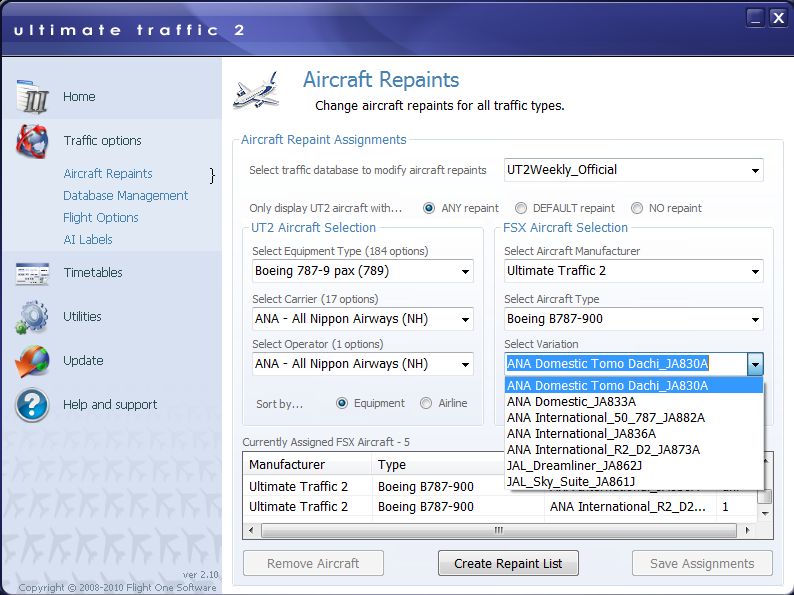The width and height of the screenshot is (794, 595).
Task: Open Traffic options section
Action: pos(102,141)
